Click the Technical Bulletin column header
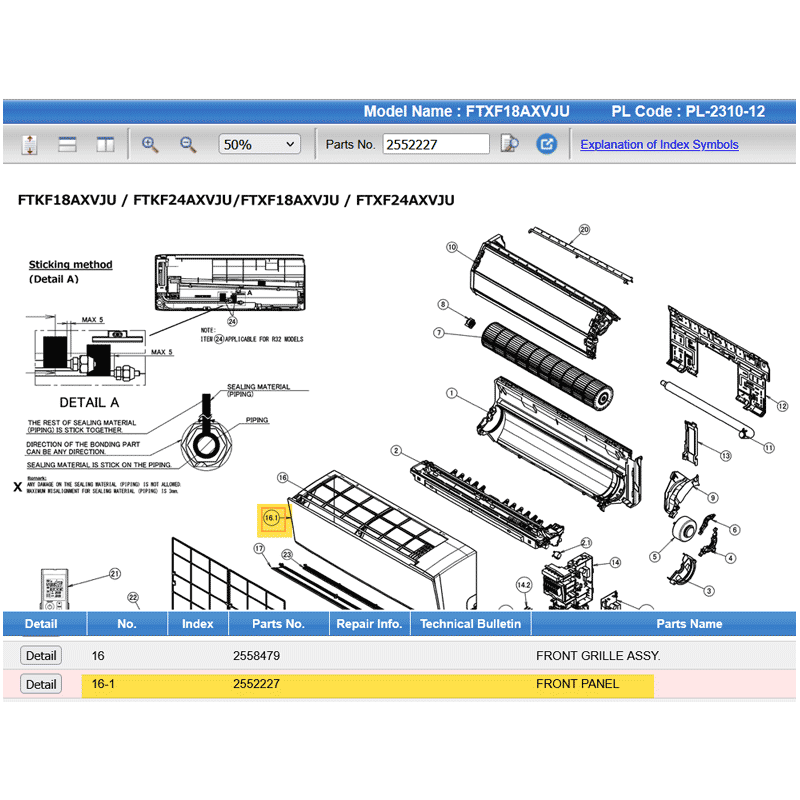 470,624
